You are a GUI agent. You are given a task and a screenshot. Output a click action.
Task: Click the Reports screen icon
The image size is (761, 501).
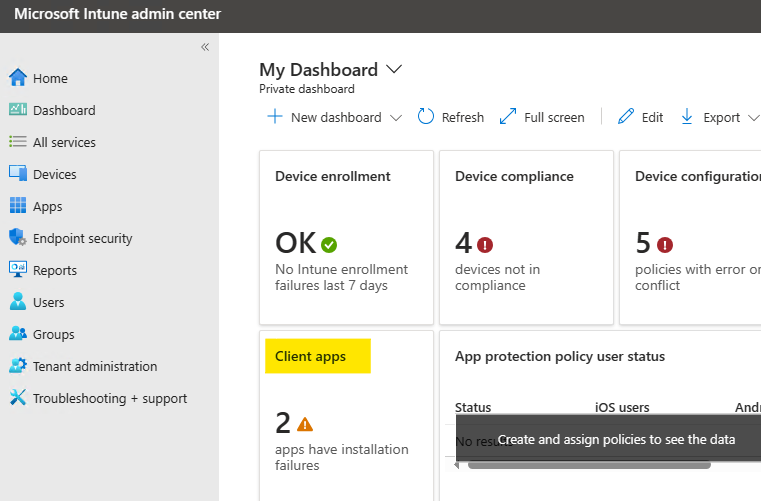(18, 269)
